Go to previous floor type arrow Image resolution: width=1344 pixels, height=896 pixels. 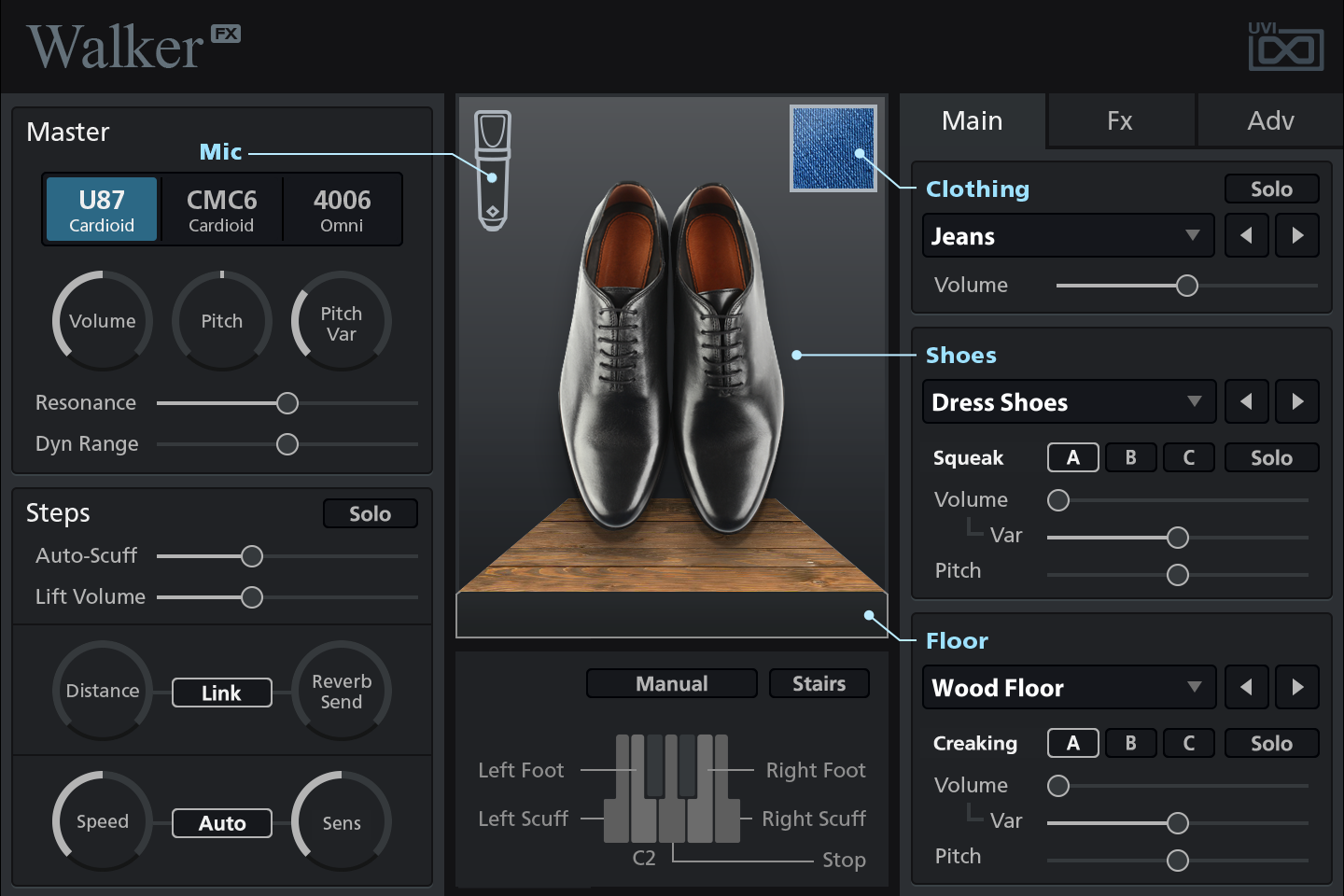(1246, 688)
